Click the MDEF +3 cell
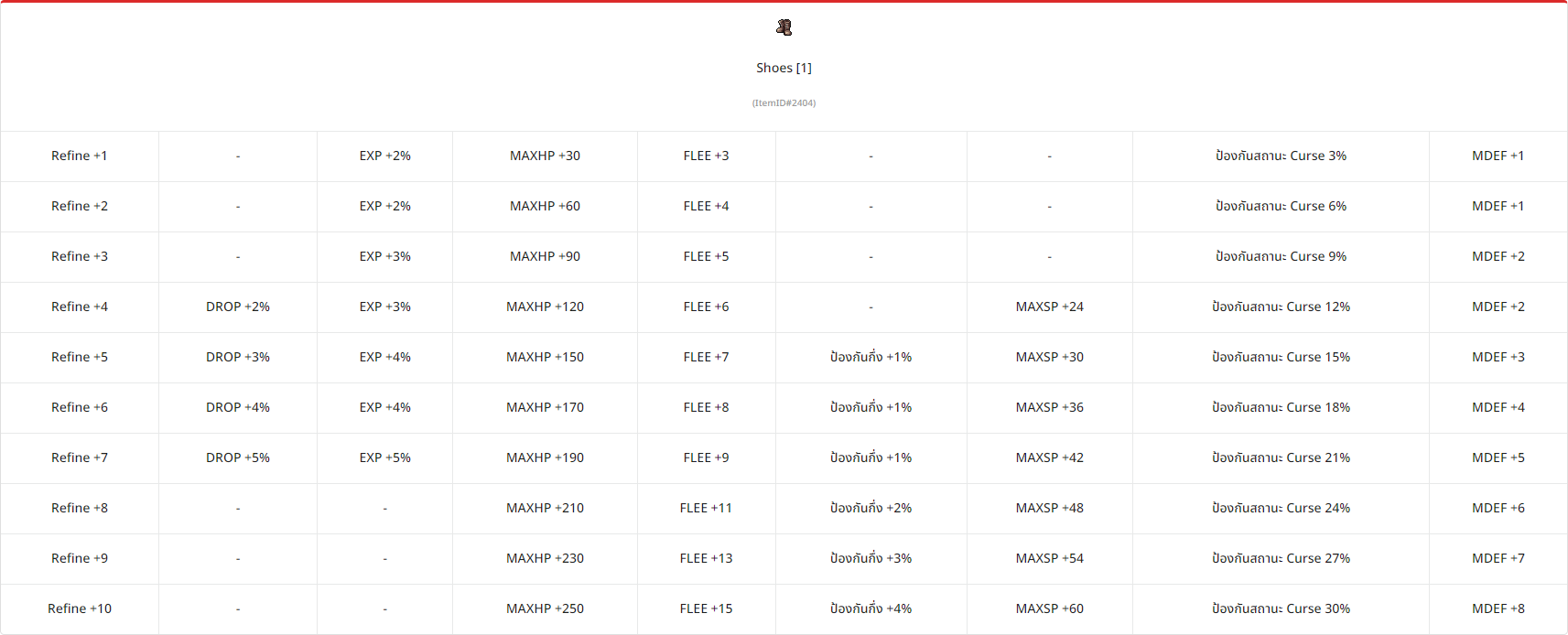Screen dimensions: 1568x635 coord(1498,357)
